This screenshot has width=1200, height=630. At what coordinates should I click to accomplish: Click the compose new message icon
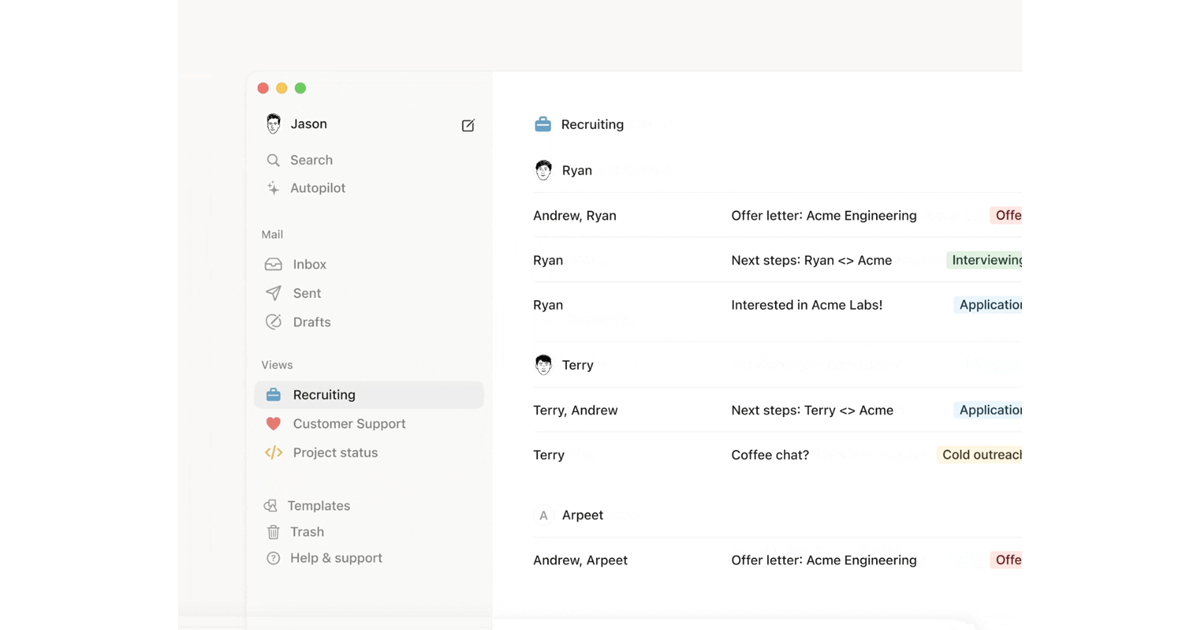pos(468,125)
